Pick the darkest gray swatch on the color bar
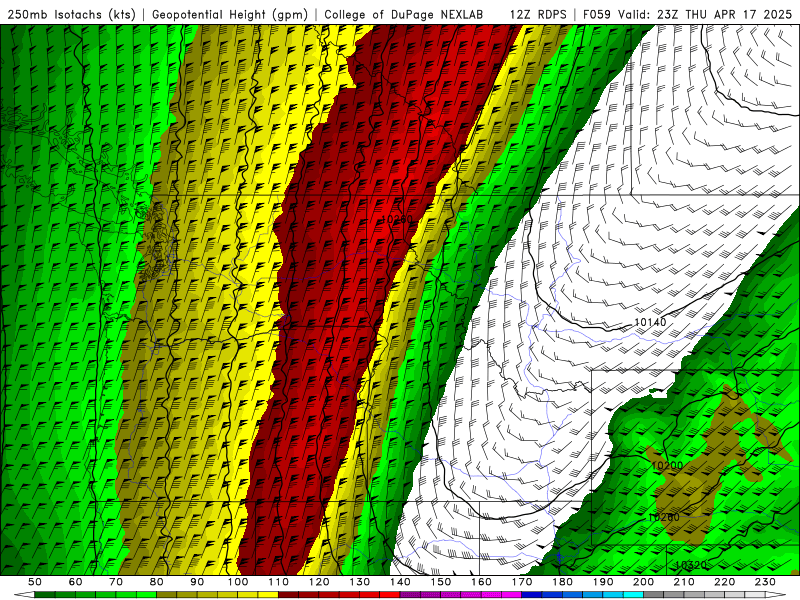This screenshot has width=800, height=600. click(654, 594)
